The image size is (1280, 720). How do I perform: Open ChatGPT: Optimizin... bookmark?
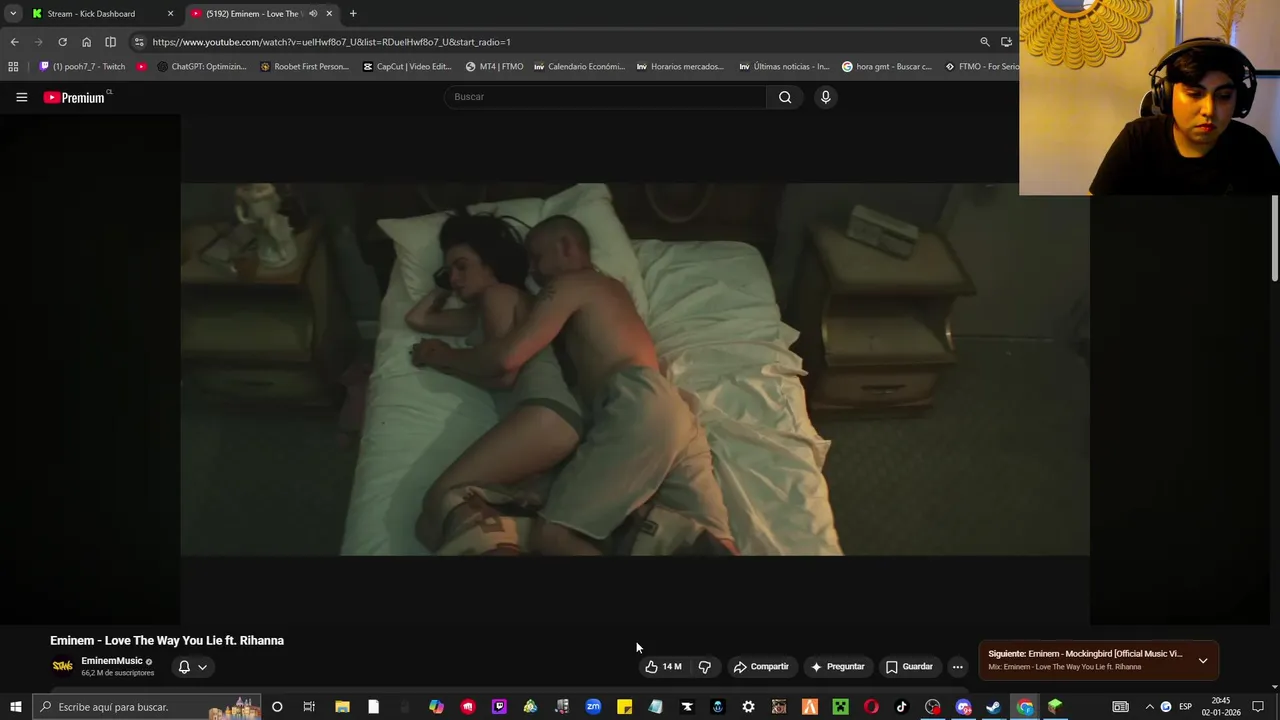tap(201, 67)
